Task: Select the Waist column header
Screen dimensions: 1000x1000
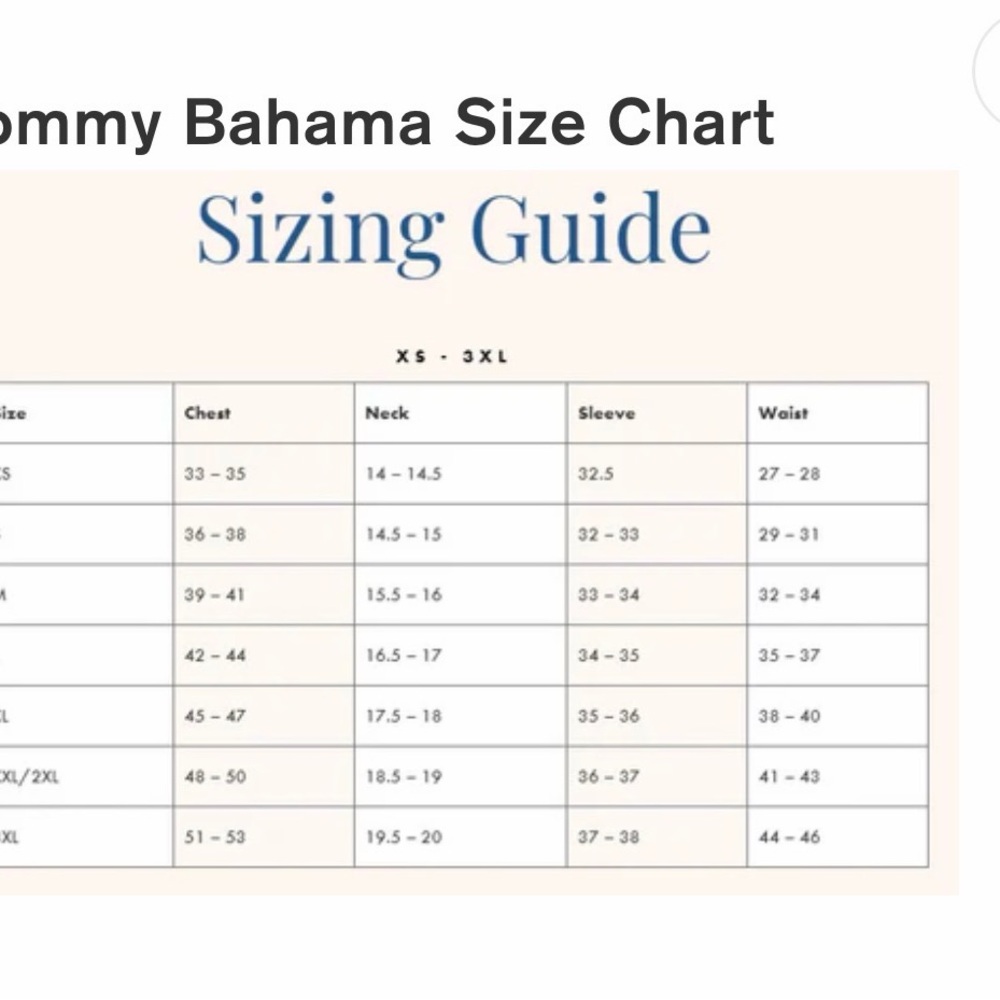Action: click(837, 413)
